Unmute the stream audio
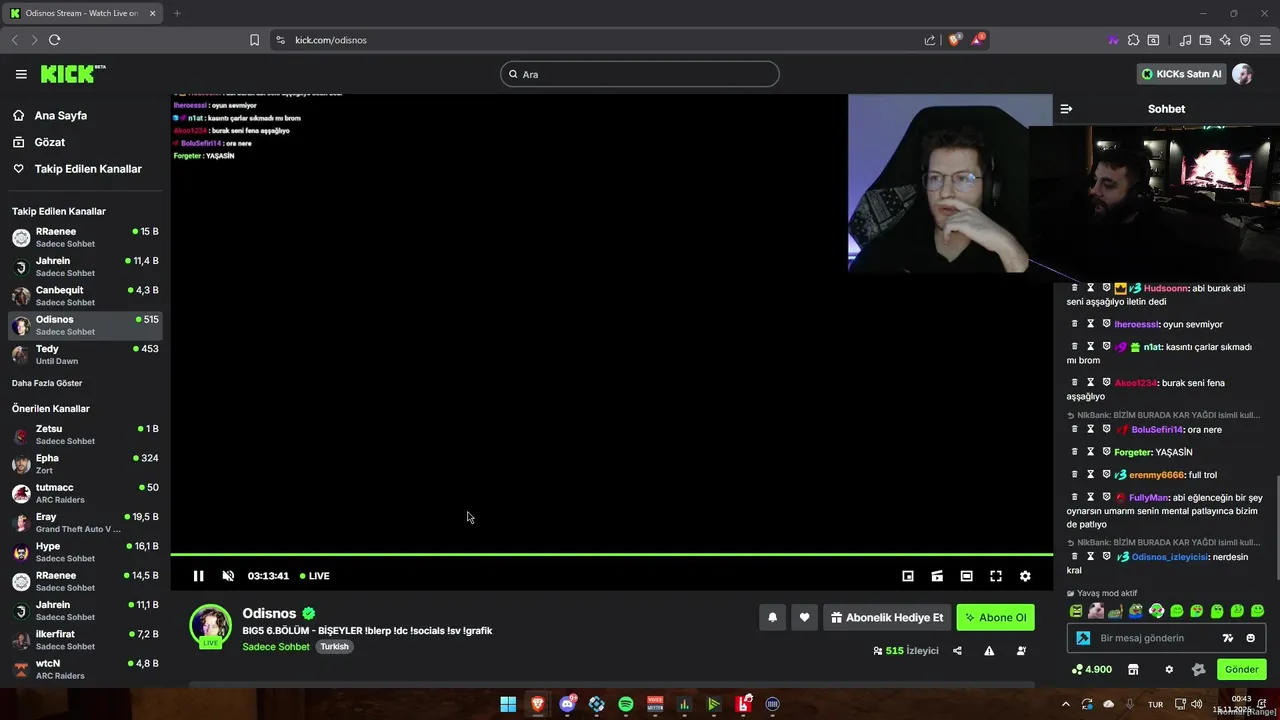 tap(228, 576)
